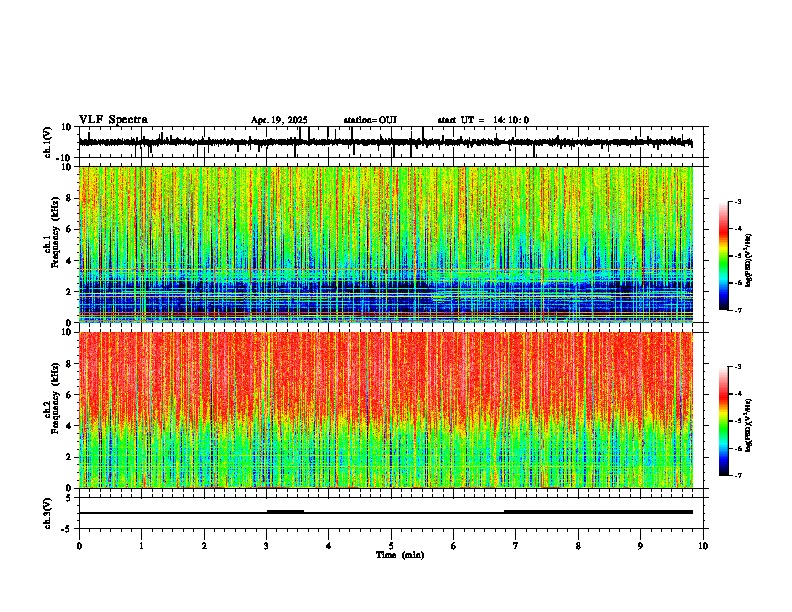Click the "2" kHz tick on ch.1 spectrogram axis
The image size is (792, 612).
click(69, 291)
